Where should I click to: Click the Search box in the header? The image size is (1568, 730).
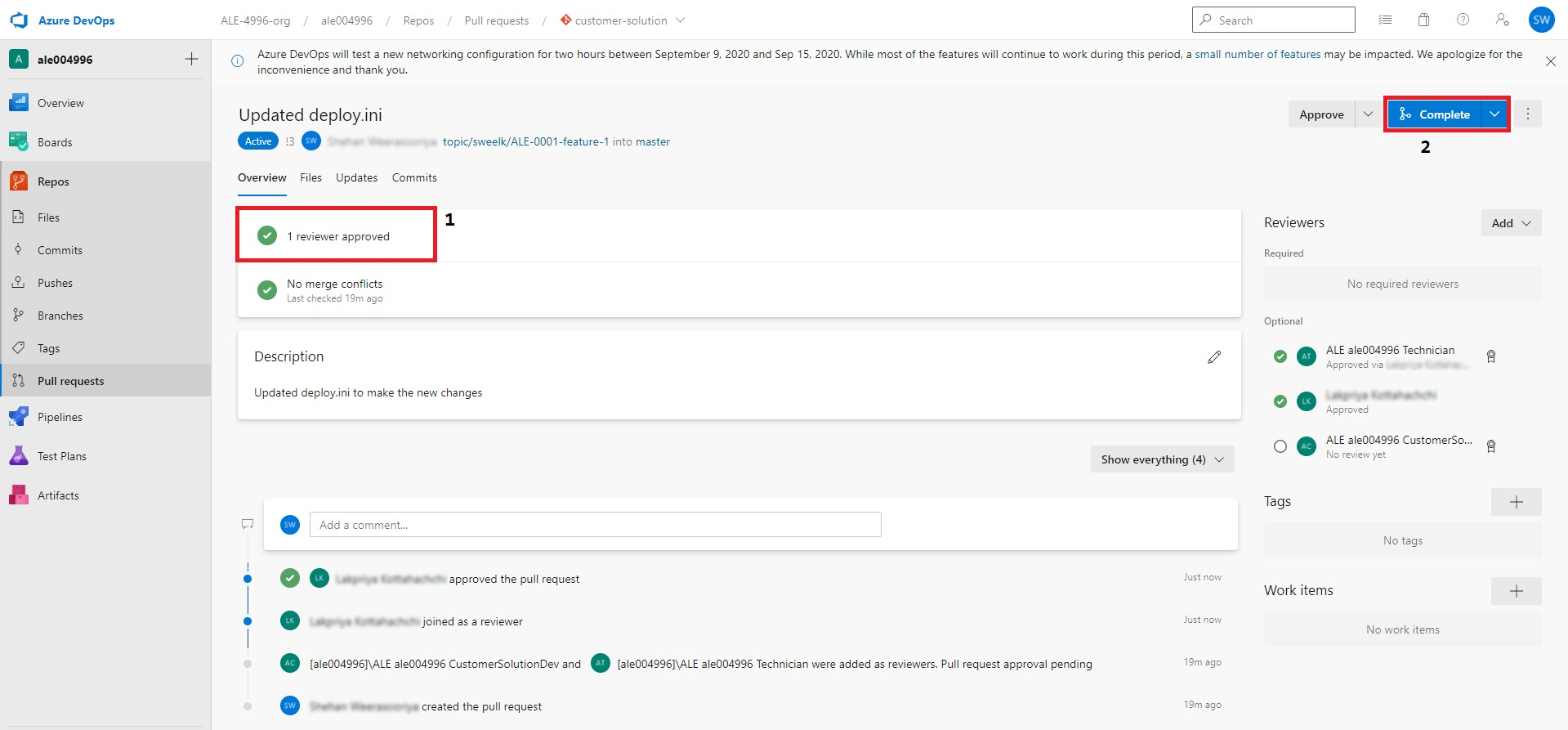tap(1273, 20)
